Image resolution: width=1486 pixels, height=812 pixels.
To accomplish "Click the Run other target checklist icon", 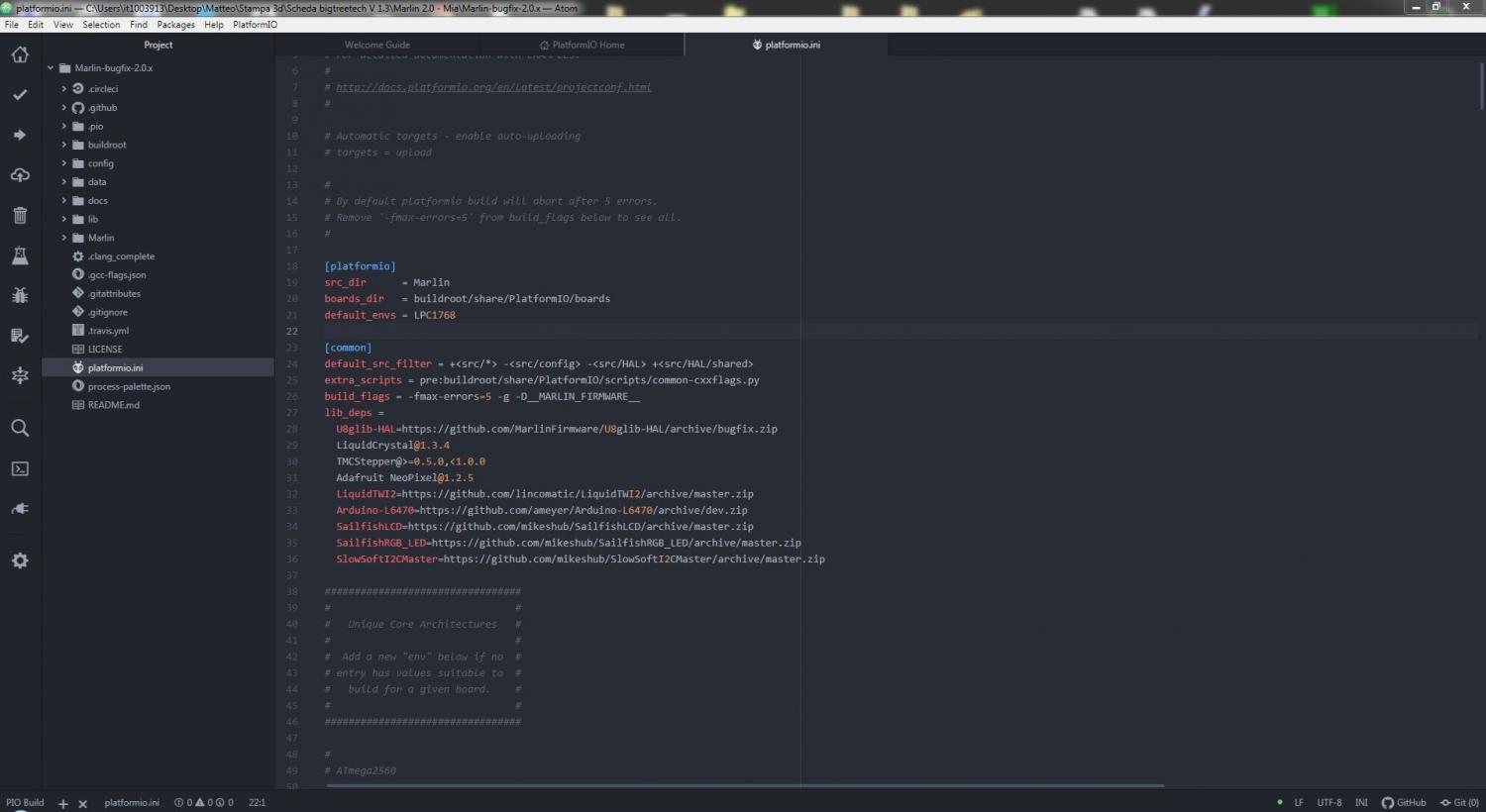I will (x=20, y=336).
